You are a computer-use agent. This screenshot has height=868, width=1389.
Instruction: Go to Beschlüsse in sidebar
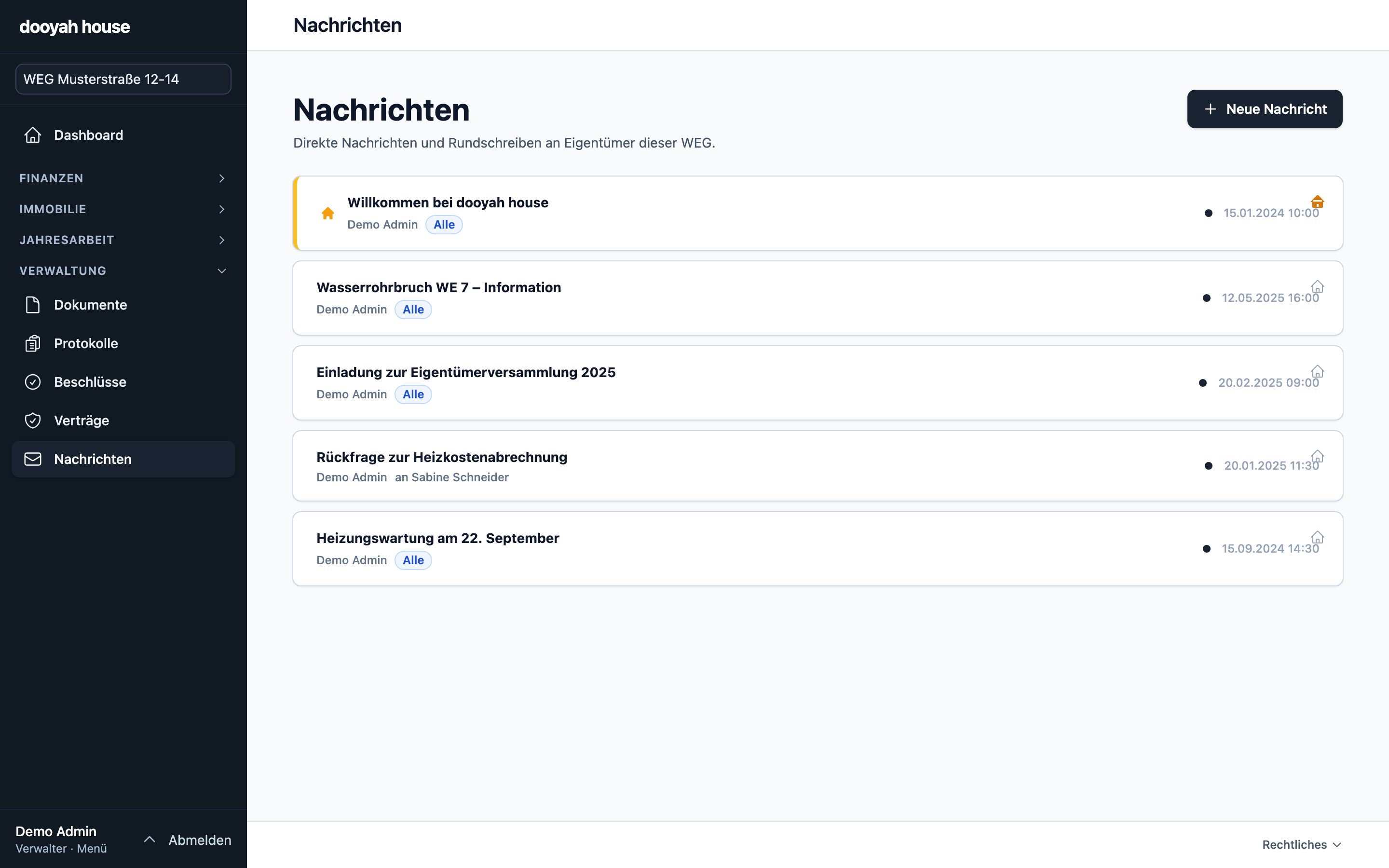point(123,382)
